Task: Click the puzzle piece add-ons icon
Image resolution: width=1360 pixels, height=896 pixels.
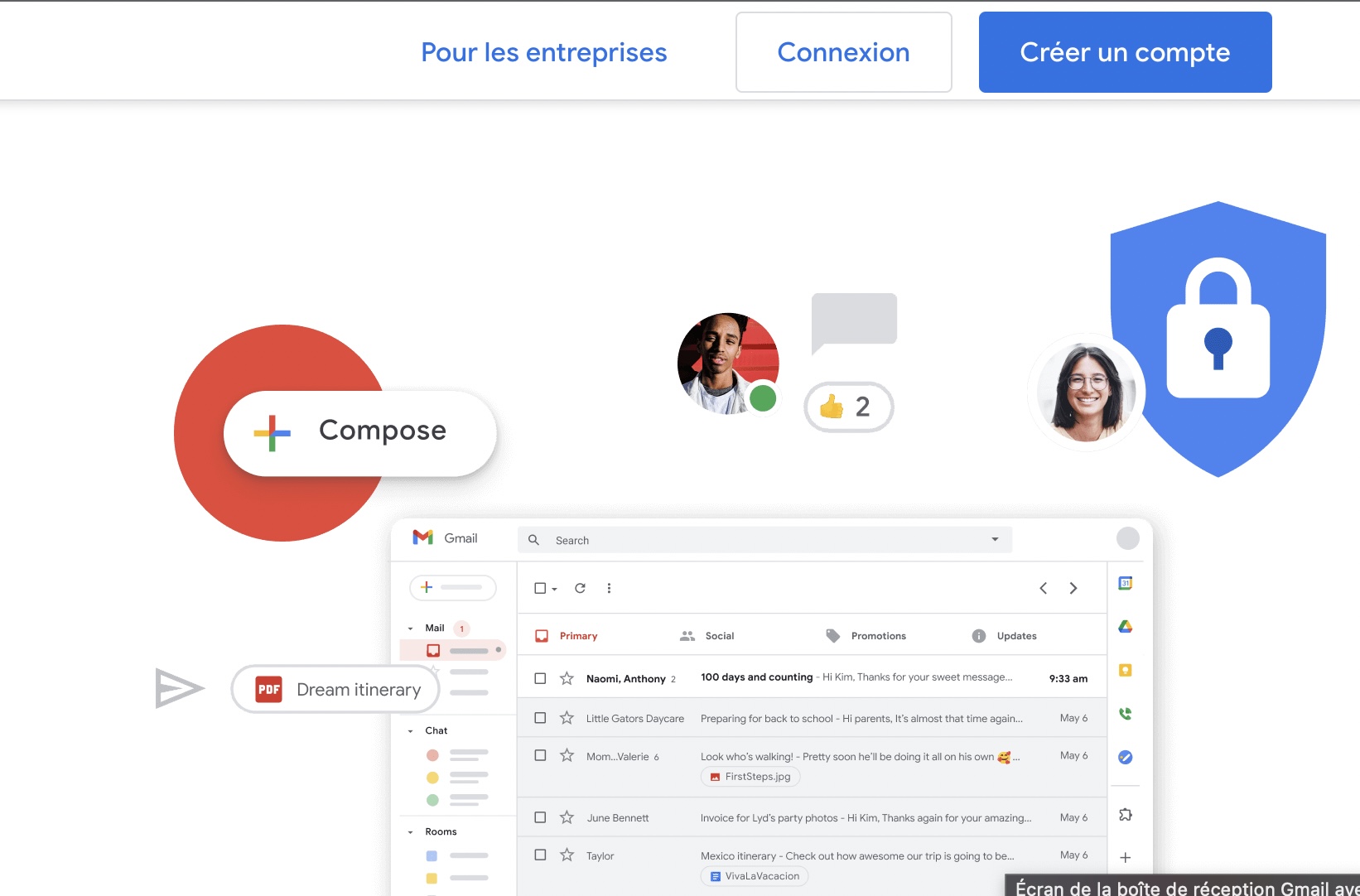Action: [x=1126, y=815]
